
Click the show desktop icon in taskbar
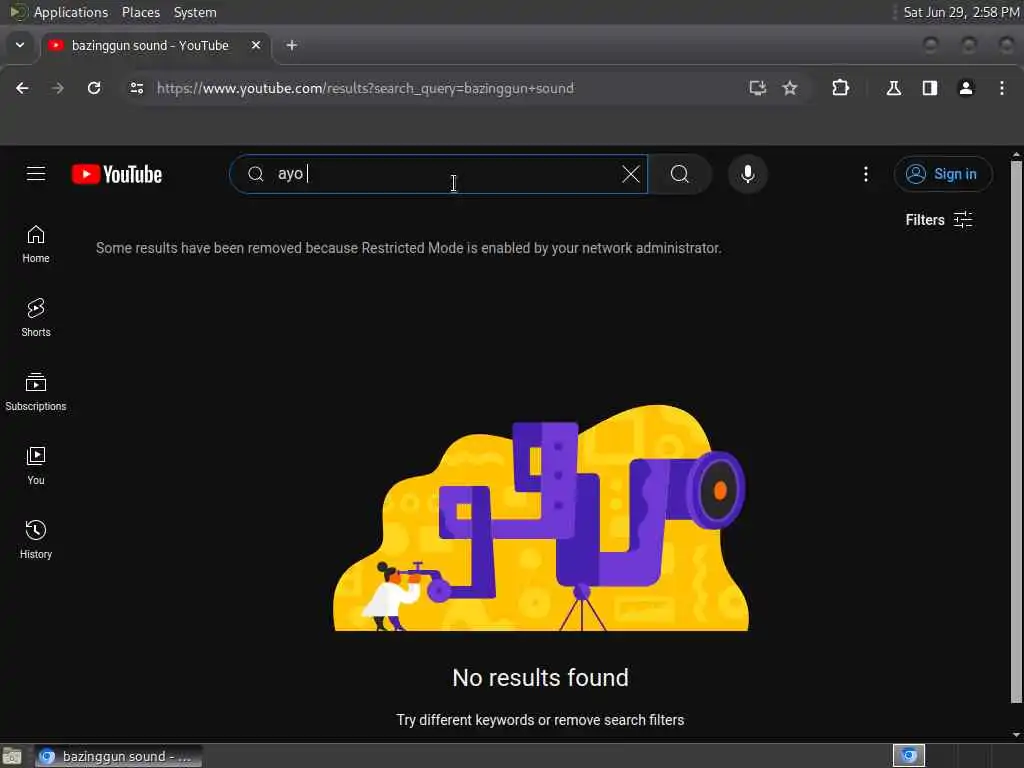[12, 756]
